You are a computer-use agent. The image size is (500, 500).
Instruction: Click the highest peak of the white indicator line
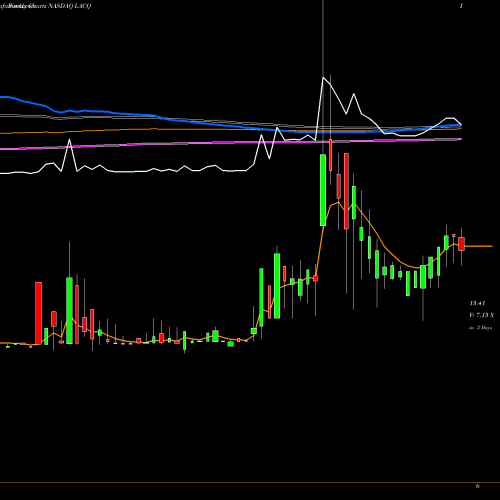(323, 77)
